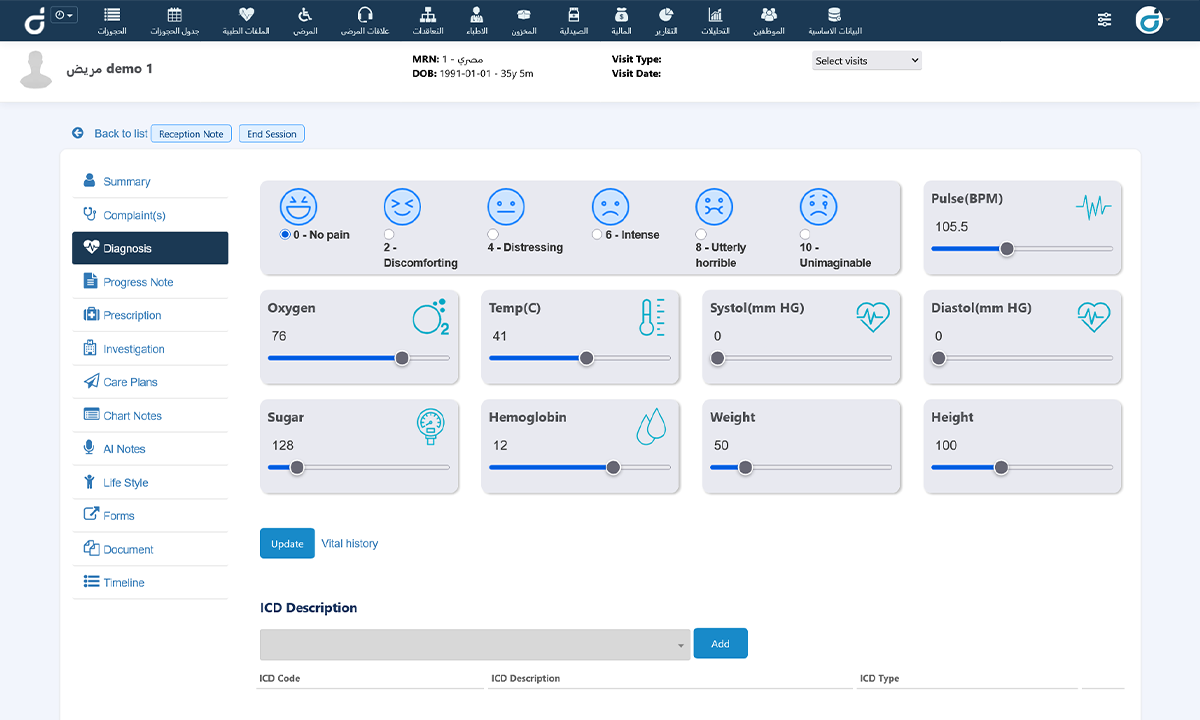
Task: Select the 6 - Intense pain radio button
Action: [597, 235]
